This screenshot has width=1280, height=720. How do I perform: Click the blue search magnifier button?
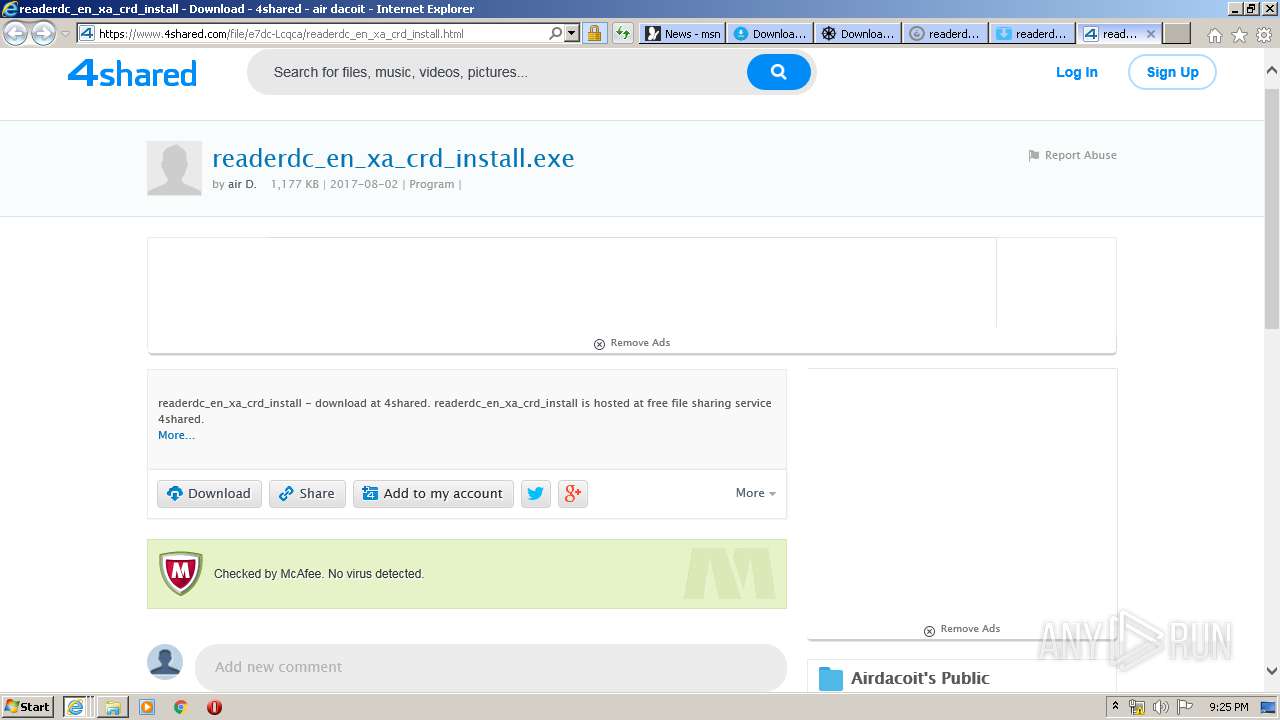778,72
